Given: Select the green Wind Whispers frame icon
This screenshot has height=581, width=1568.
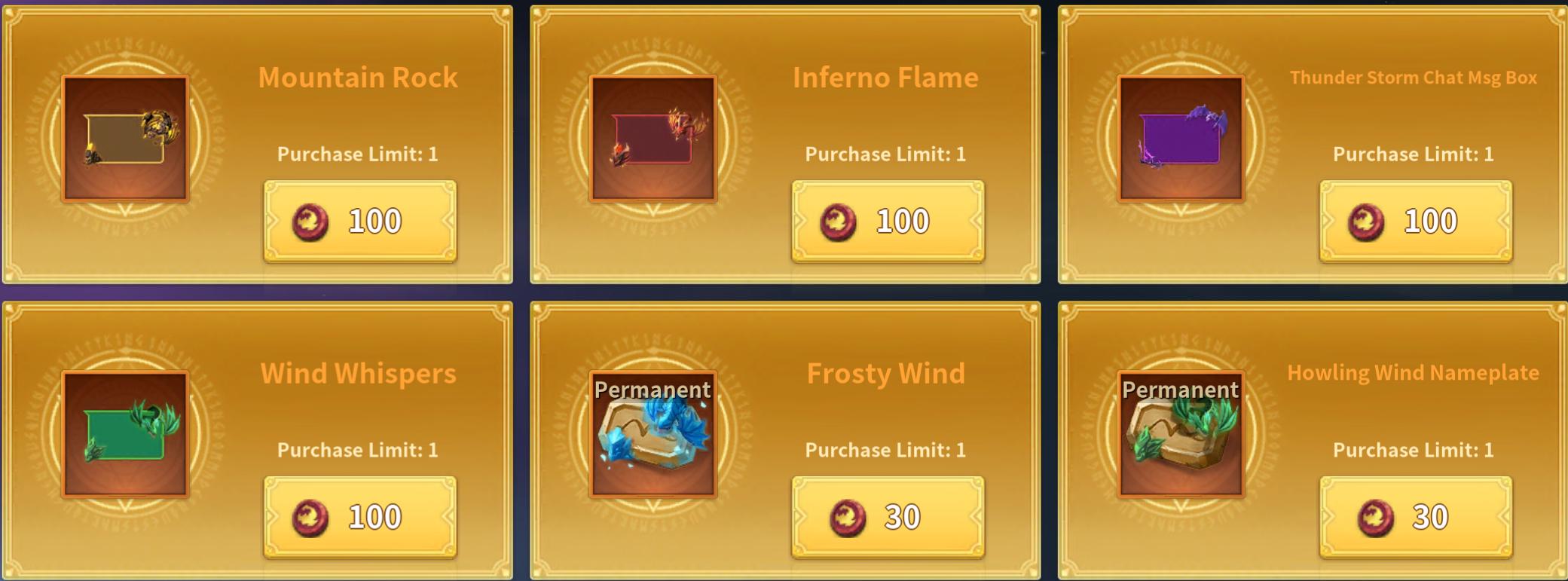Looking at the screenshot, I should [x=125, y=435].
